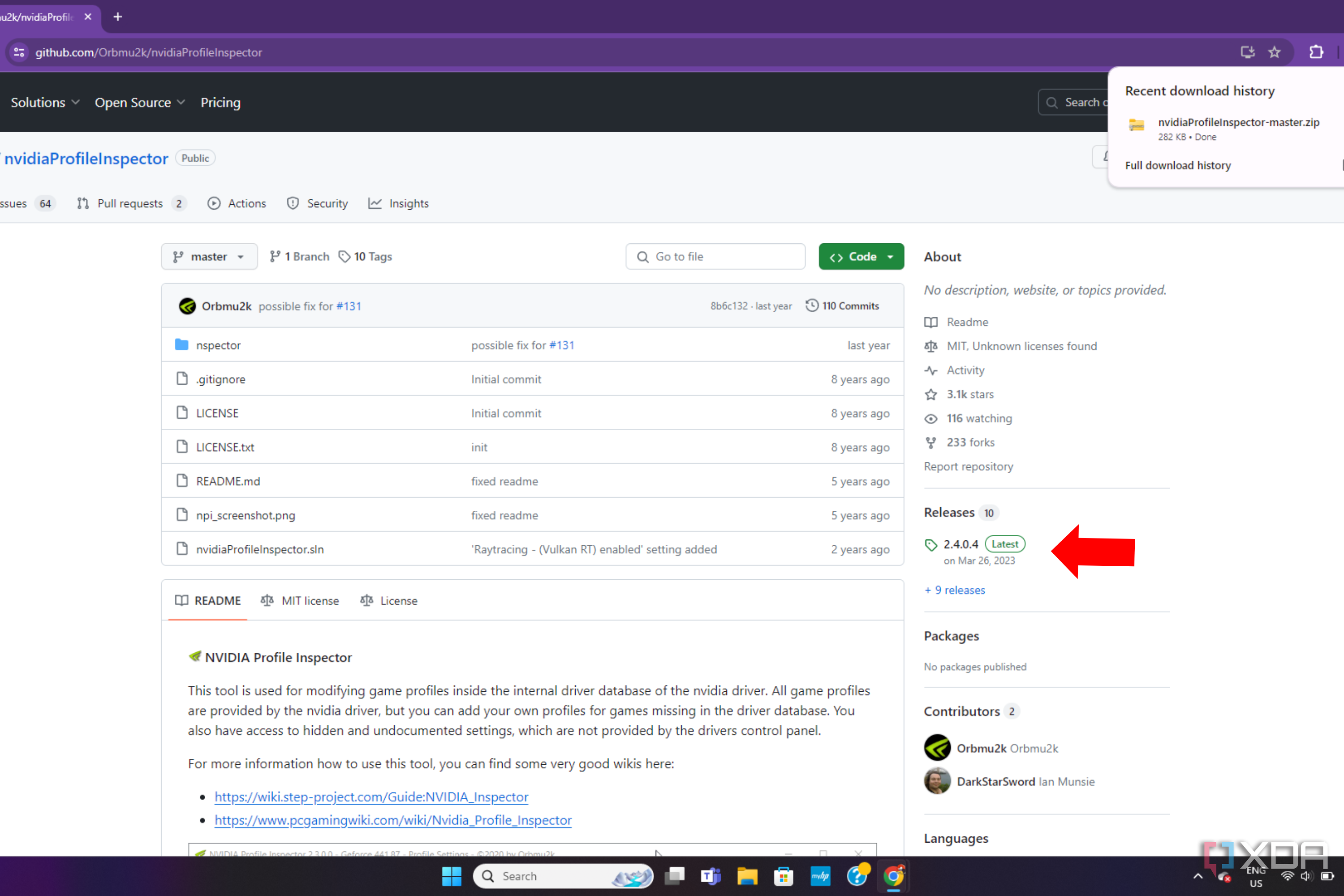Bookmark the page using the star icon
The image size is (1344, 896).
[x=1274, y=52]
